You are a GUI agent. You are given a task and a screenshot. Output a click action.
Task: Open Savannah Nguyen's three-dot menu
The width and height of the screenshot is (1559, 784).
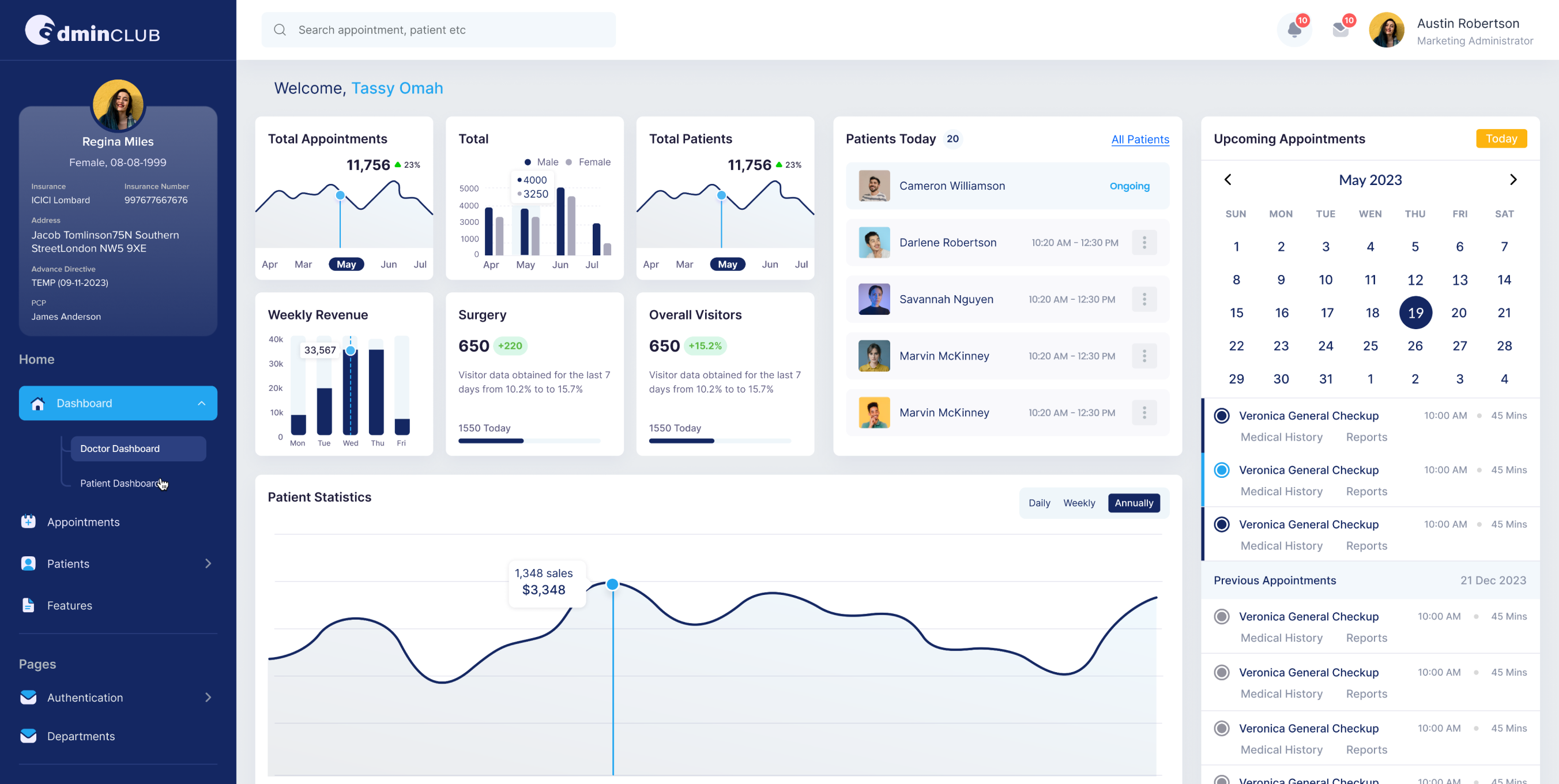click(1144, 299)
